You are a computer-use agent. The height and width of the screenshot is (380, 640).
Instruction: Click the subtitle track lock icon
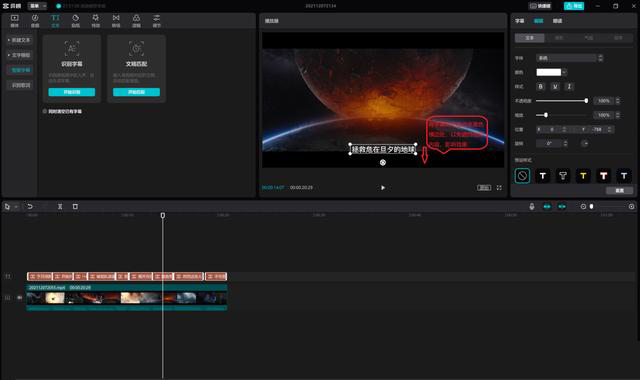(8, 276)
